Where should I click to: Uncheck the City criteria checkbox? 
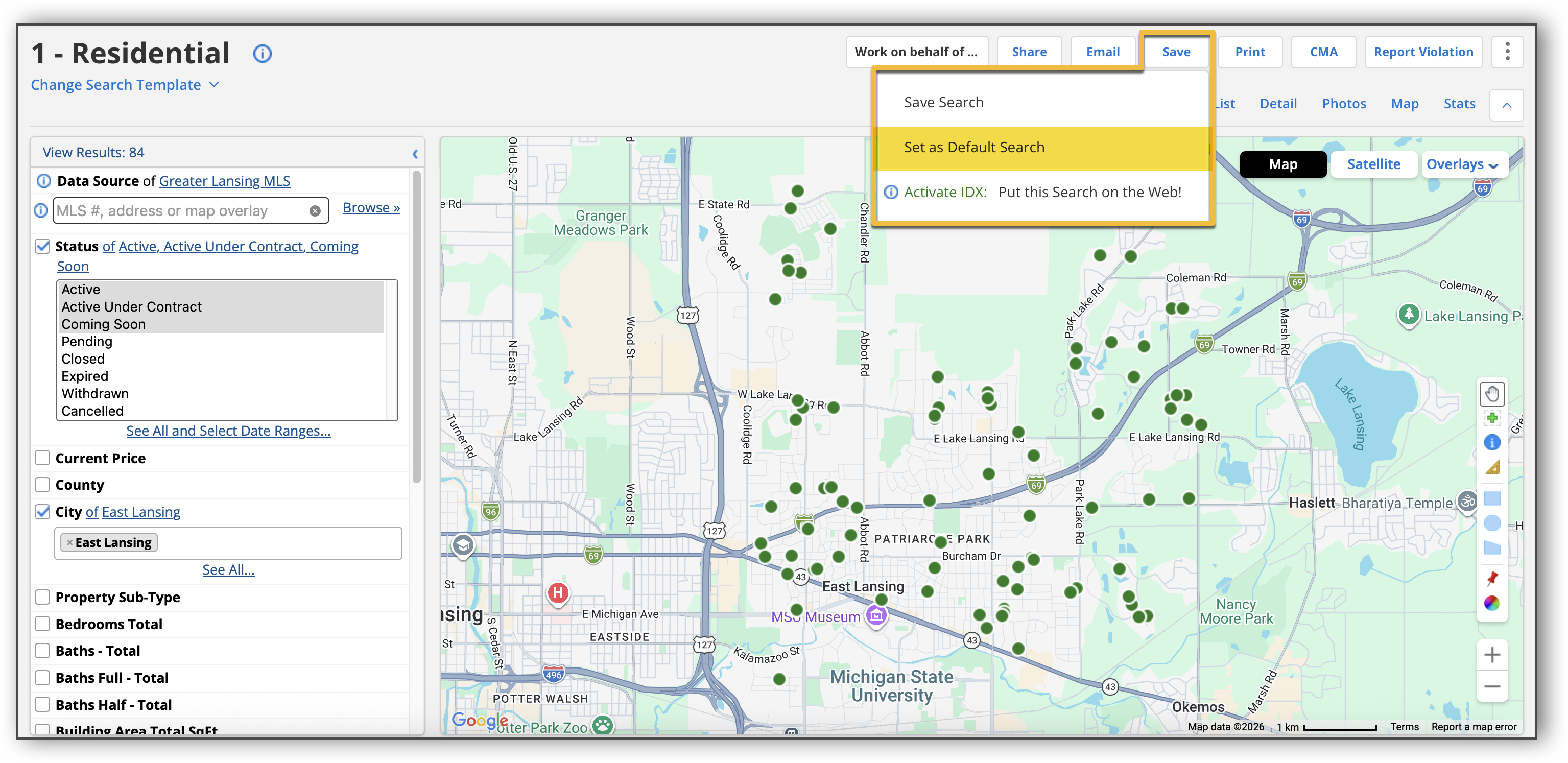42,512
